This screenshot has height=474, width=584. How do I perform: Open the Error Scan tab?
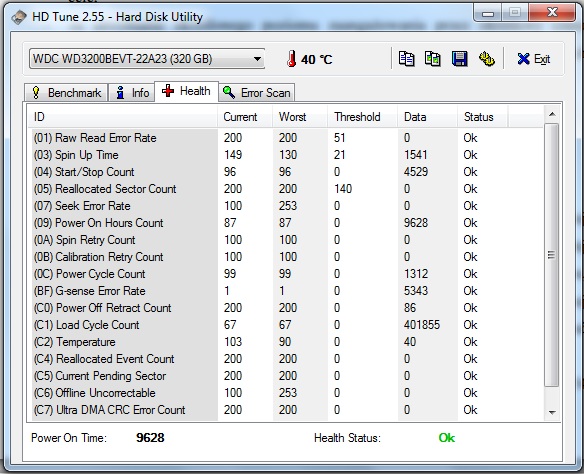(257, 92)
